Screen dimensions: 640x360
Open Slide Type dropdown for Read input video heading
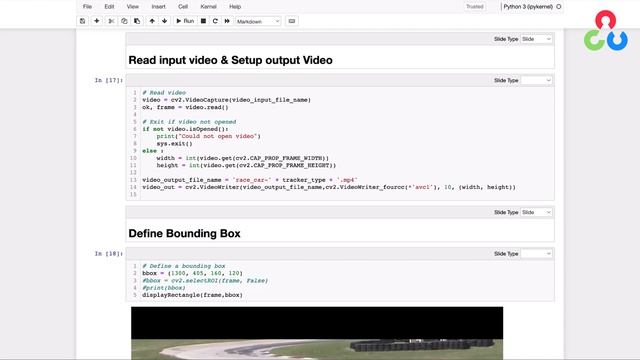pyautogui.click(x=536, y=39)
